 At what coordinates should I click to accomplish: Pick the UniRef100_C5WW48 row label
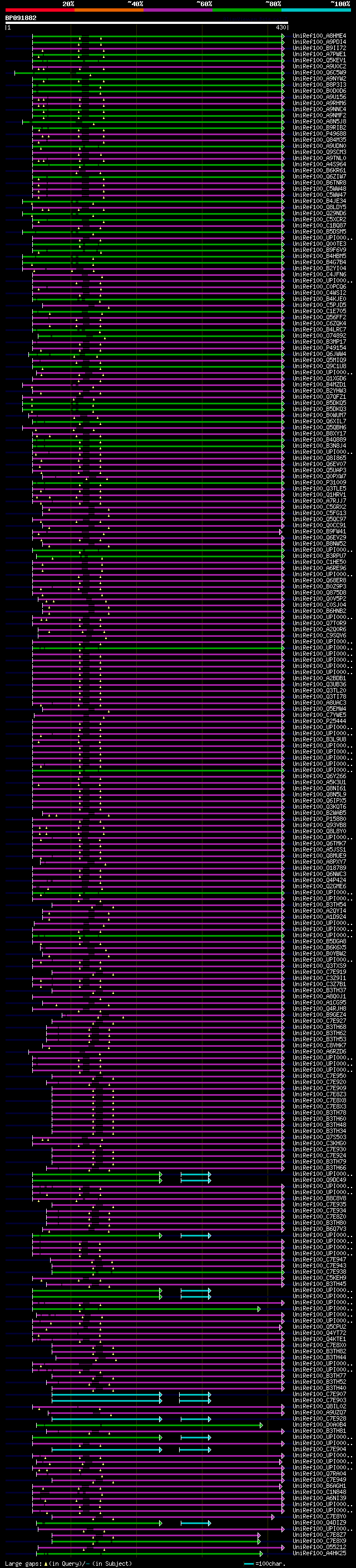pyautogui.click(x=319, y=189)
